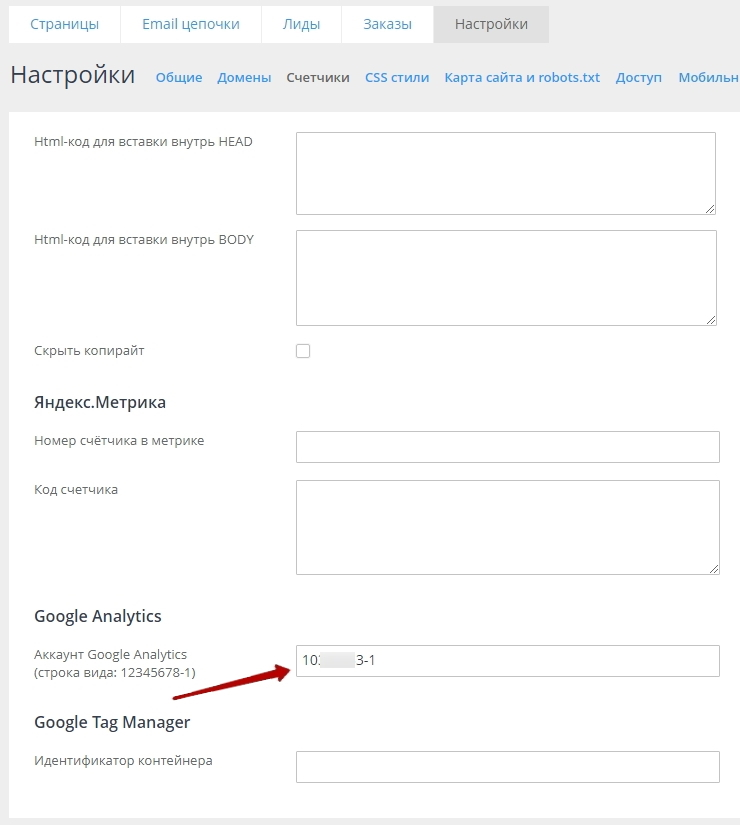The width and height of the screenshot is (740, 825).
Task: Select the Счетчики settings section
Action: (318, 78)
